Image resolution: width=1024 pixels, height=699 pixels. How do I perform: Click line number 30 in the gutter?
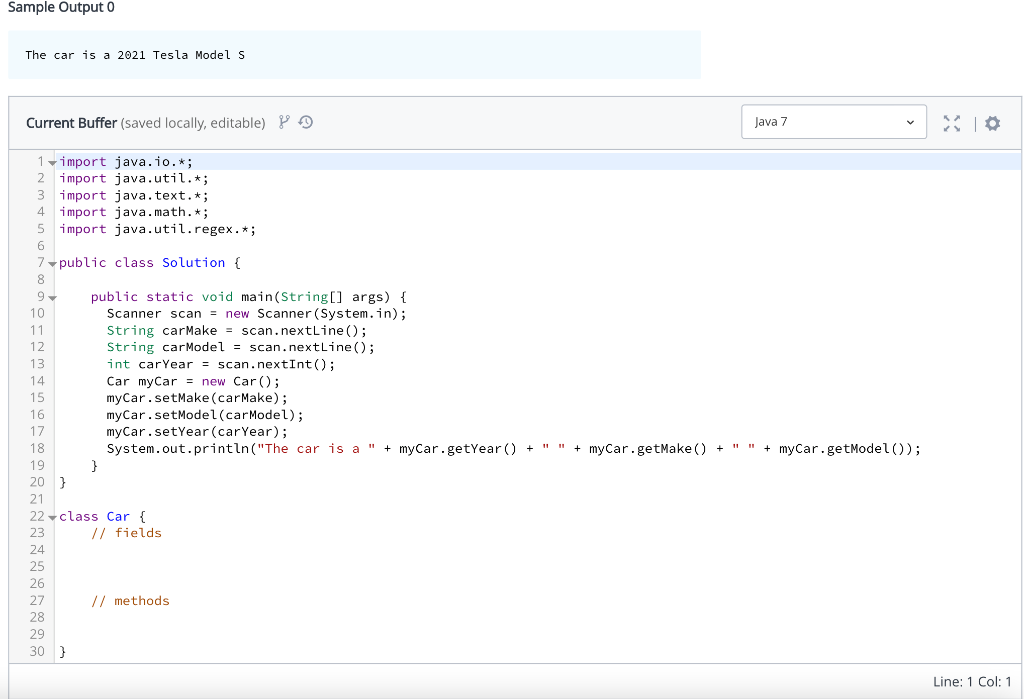[37, 651]
